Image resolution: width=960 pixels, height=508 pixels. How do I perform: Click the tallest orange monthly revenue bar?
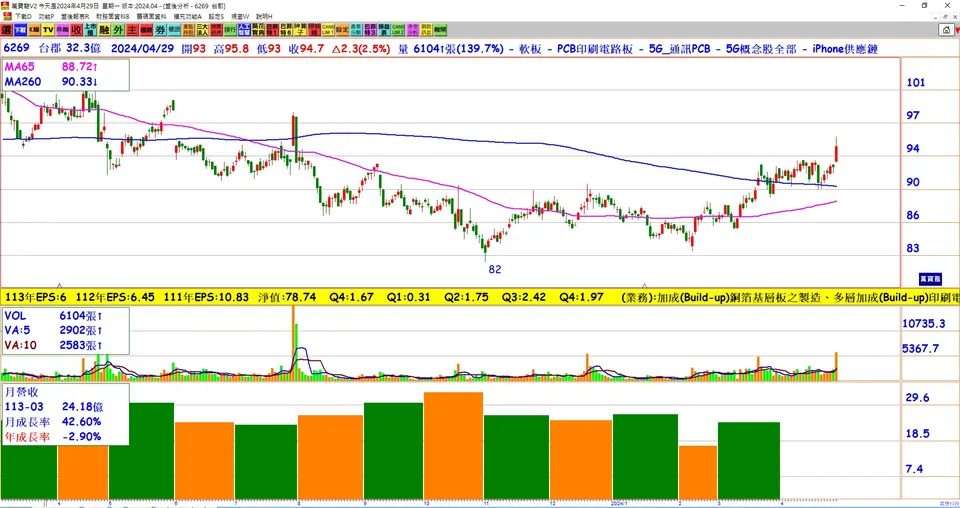point(453,446)
